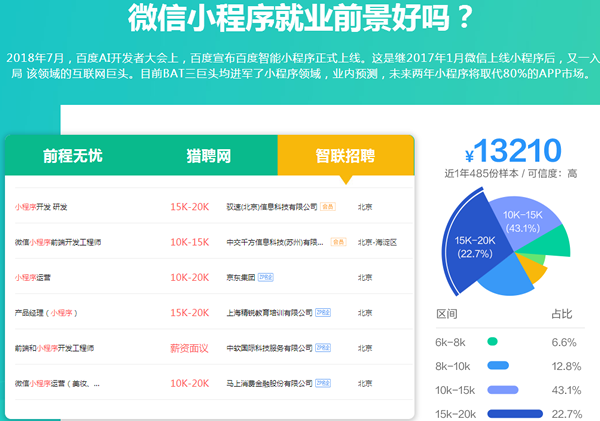
Task: Open 微信小程序前端开发工程师 job title
Action: pyautogui.click(x=58, y=242)
